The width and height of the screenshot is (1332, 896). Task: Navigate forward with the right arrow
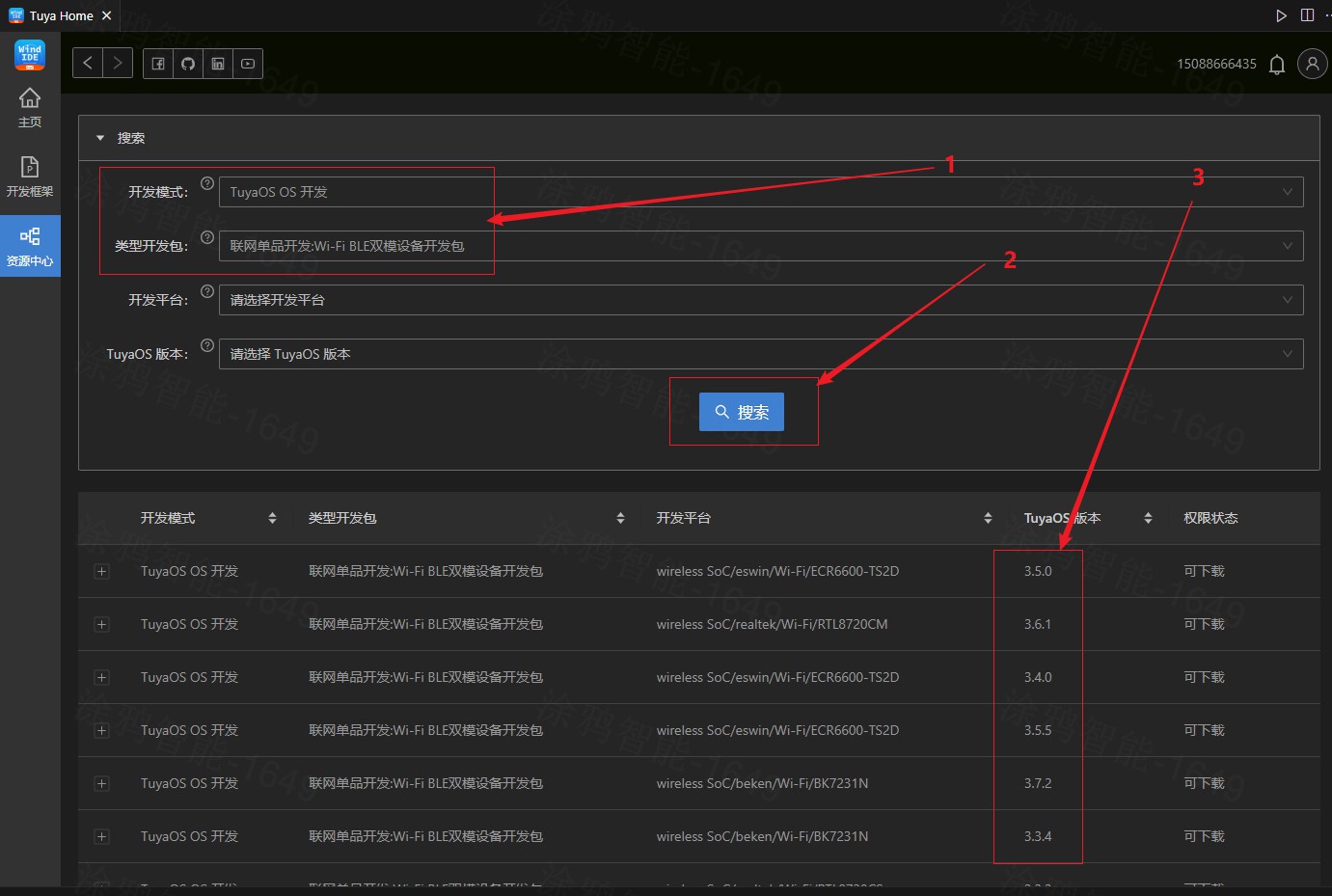(x=118, y=63)
